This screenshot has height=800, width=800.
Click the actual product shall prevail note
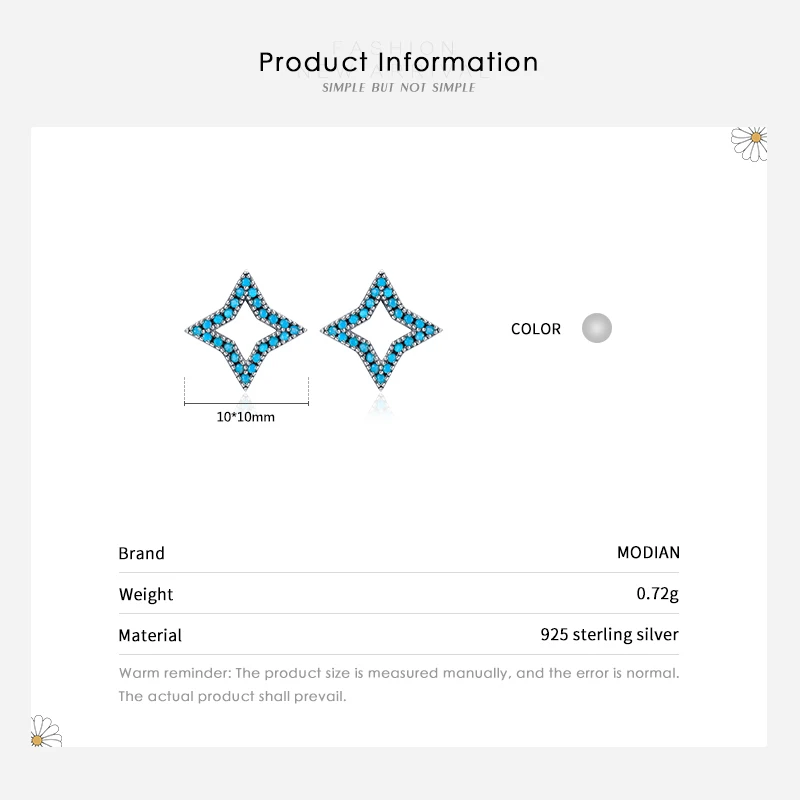(232, 696)
